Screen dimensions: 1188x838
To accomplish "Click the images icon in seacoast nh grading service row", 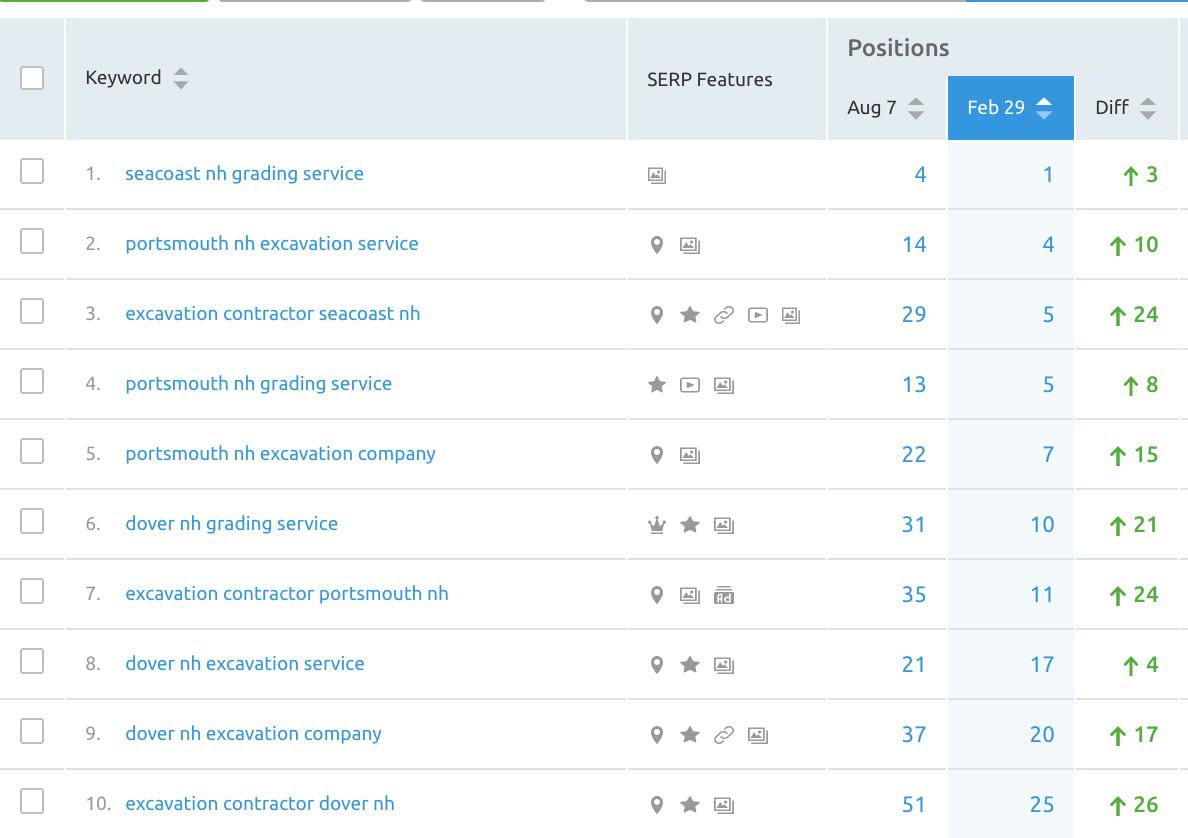I will click(657, 176).
